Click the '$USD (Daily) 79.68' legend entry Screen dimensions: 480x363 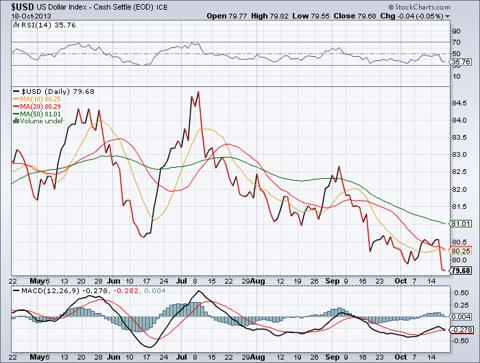coord(54,91)
